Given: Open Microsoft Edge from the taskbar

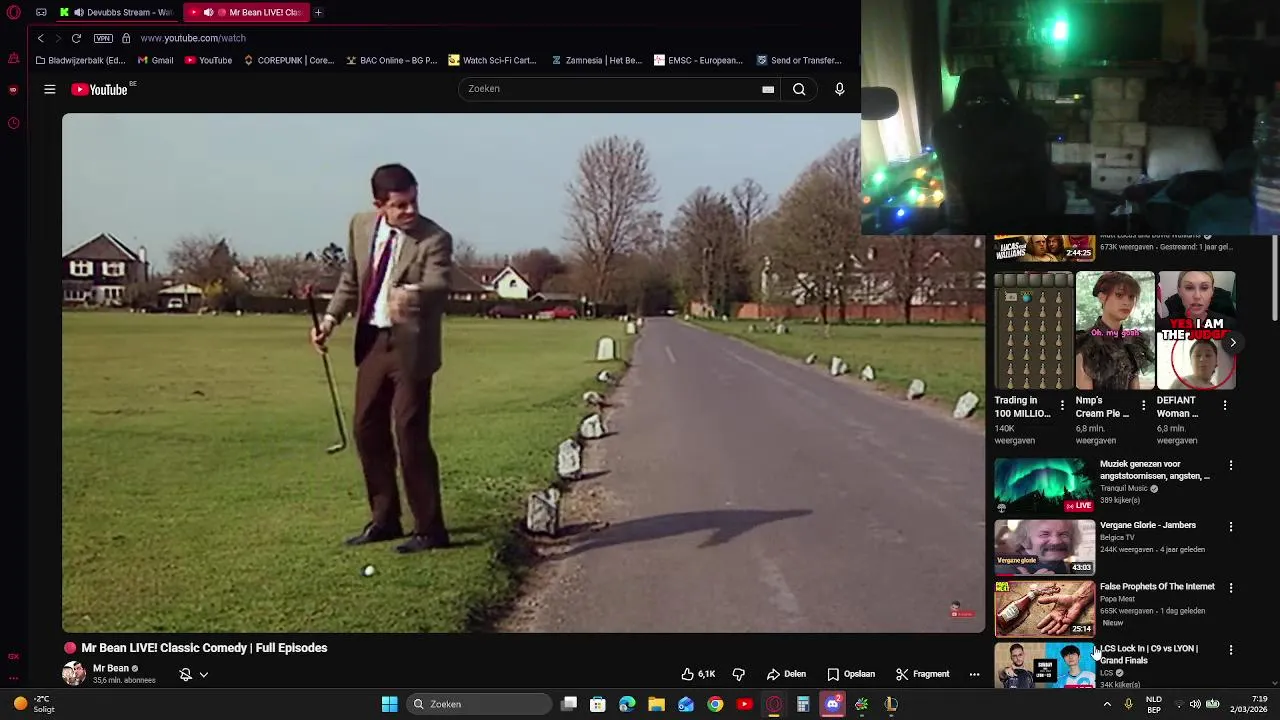Looking at the screenshot, I should pyautogui.click(x=627, y=704).
